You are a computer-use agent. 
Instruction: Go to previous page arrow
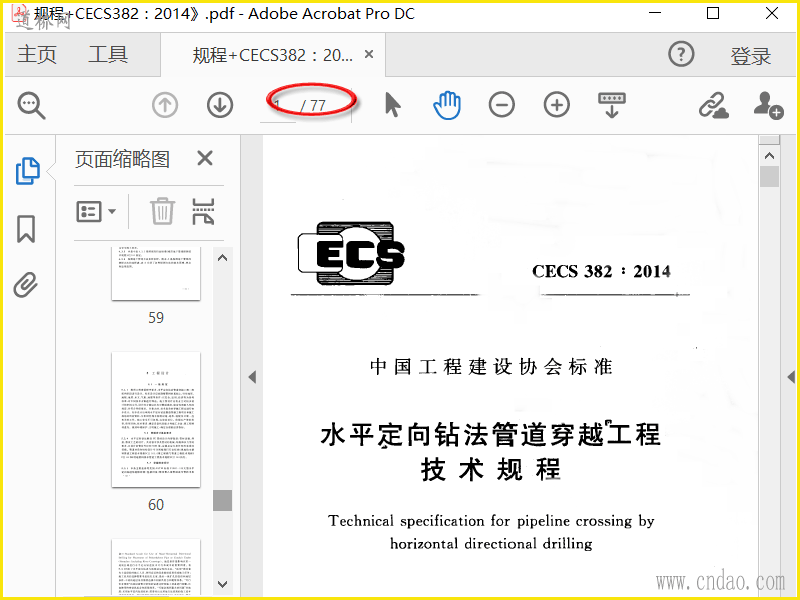[x=165, y=106]
